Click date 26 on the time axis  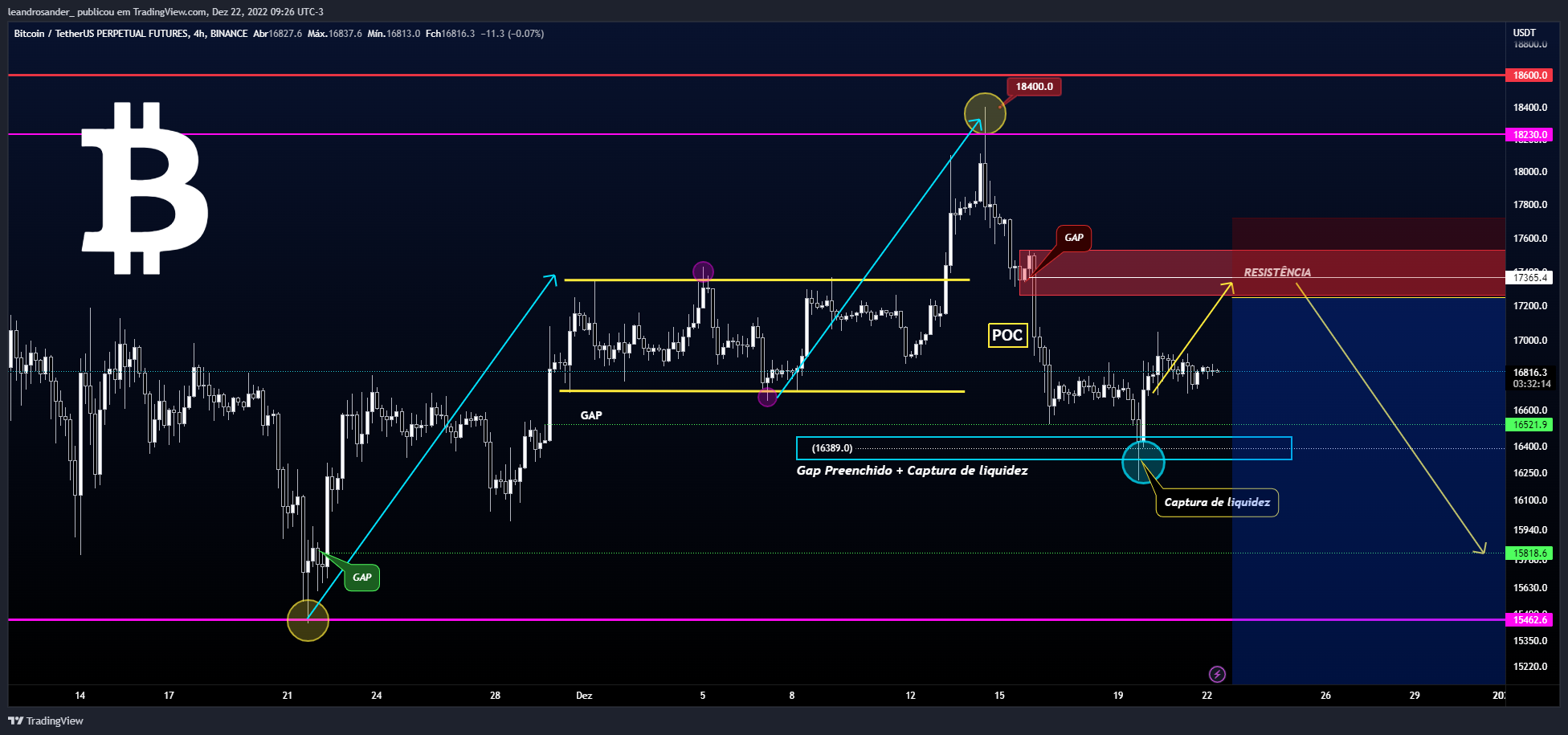[x=1325, y=696]
